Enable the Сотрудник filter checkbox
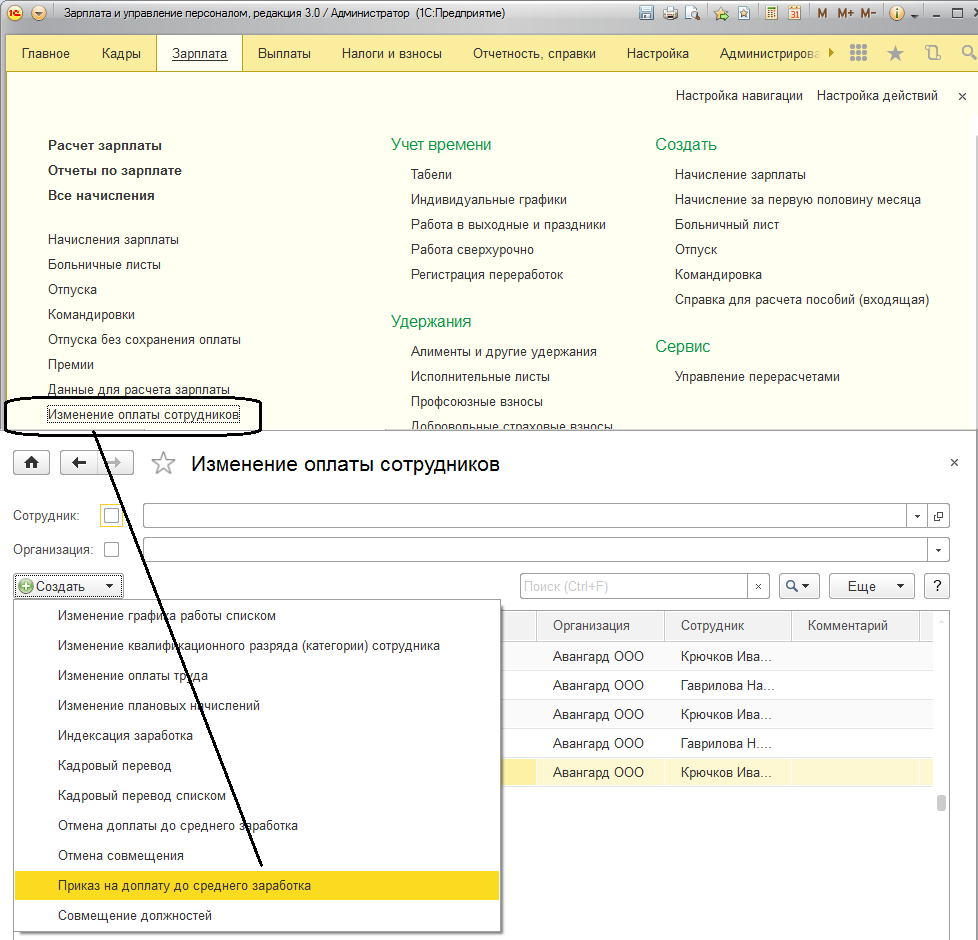This screenshot has width=978, height=940. [112, 516]
